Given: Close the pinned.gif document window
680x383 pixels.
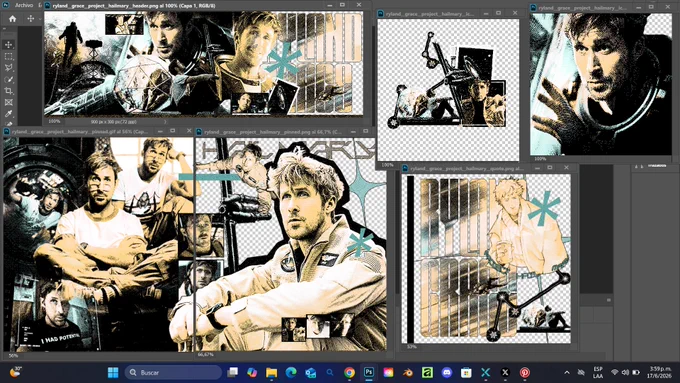Looking at the screenshot, I should pyautogui.click(x=189, y=131).
